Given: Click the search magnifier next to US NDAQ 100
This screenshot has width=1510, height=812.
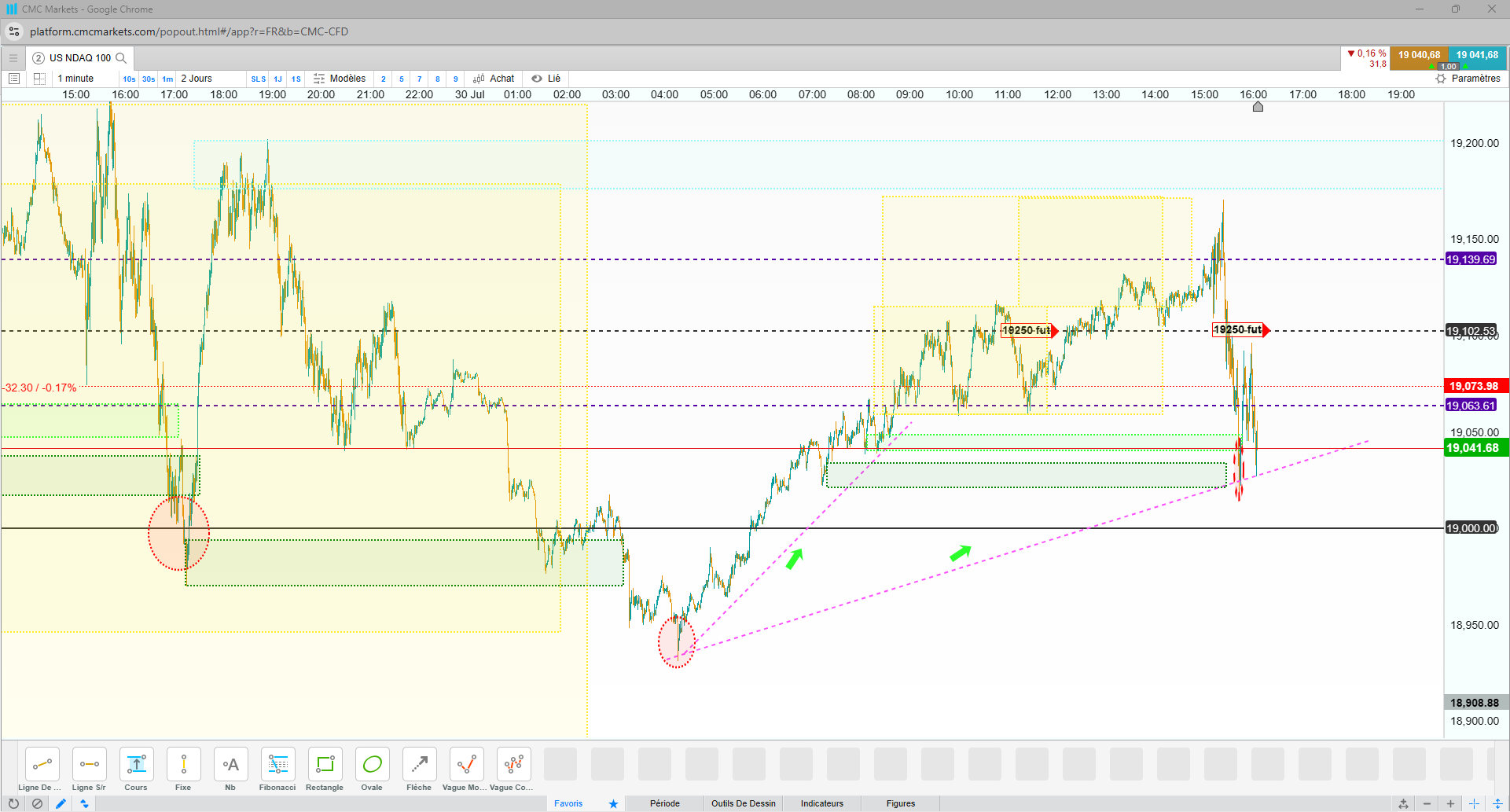Looking at the screenshot, I should pyautogui.click(x=121, y=57).
